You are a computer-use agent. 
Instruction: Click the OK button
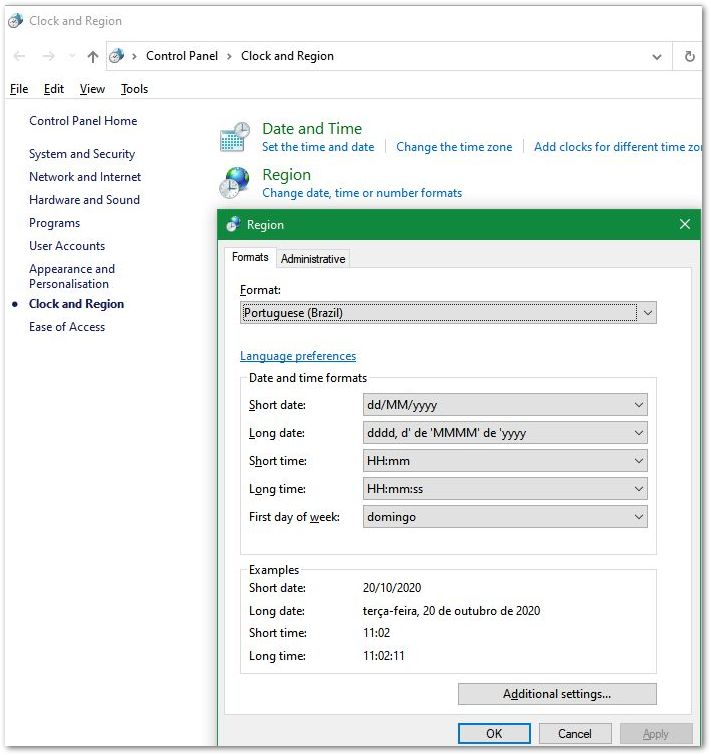coord(494,733)
